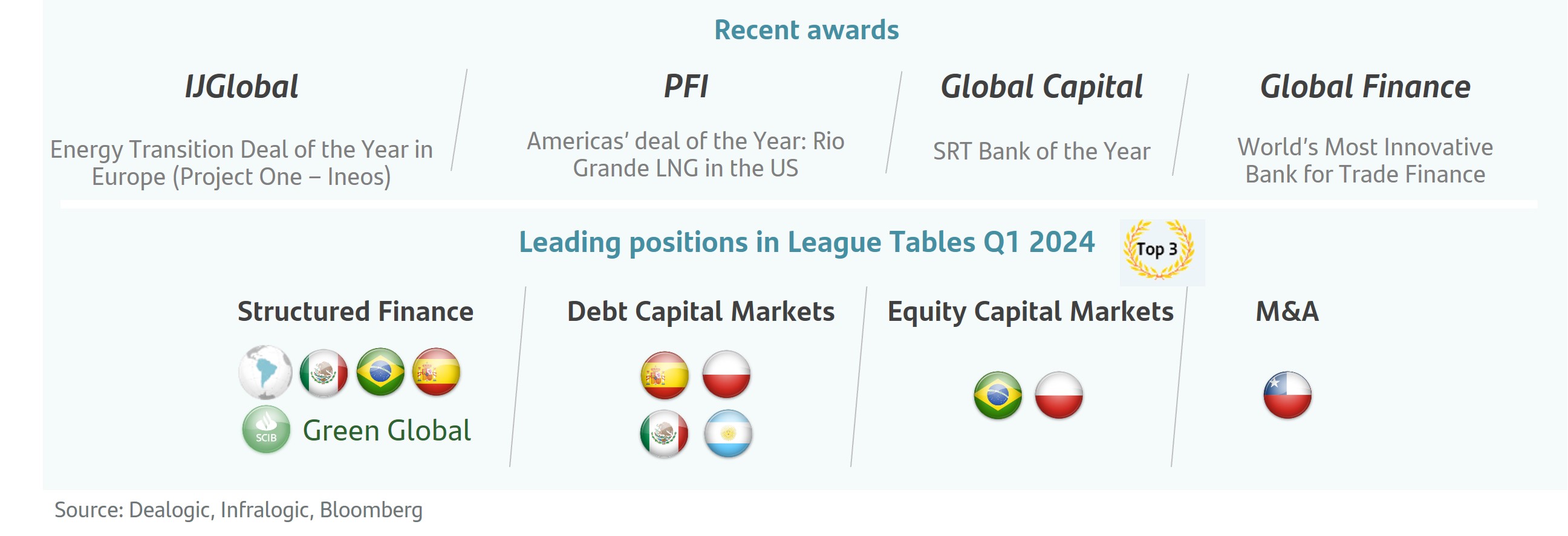Click the Spain flag under Debt Capital Markets

(665, 375)
